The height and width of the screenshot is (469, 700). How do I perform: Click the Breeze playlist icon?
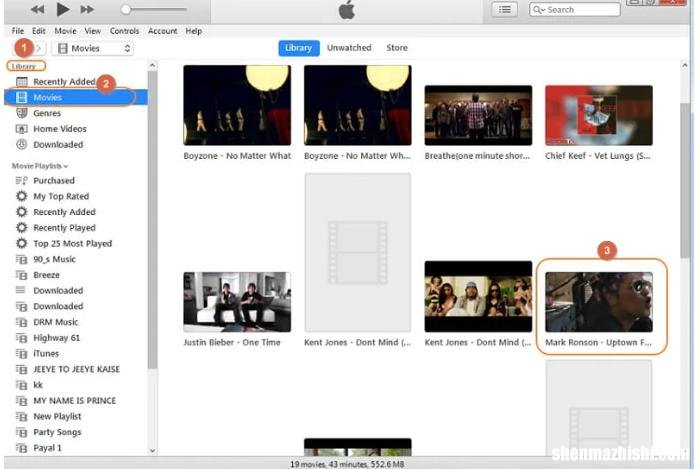[x=21, y=275]
